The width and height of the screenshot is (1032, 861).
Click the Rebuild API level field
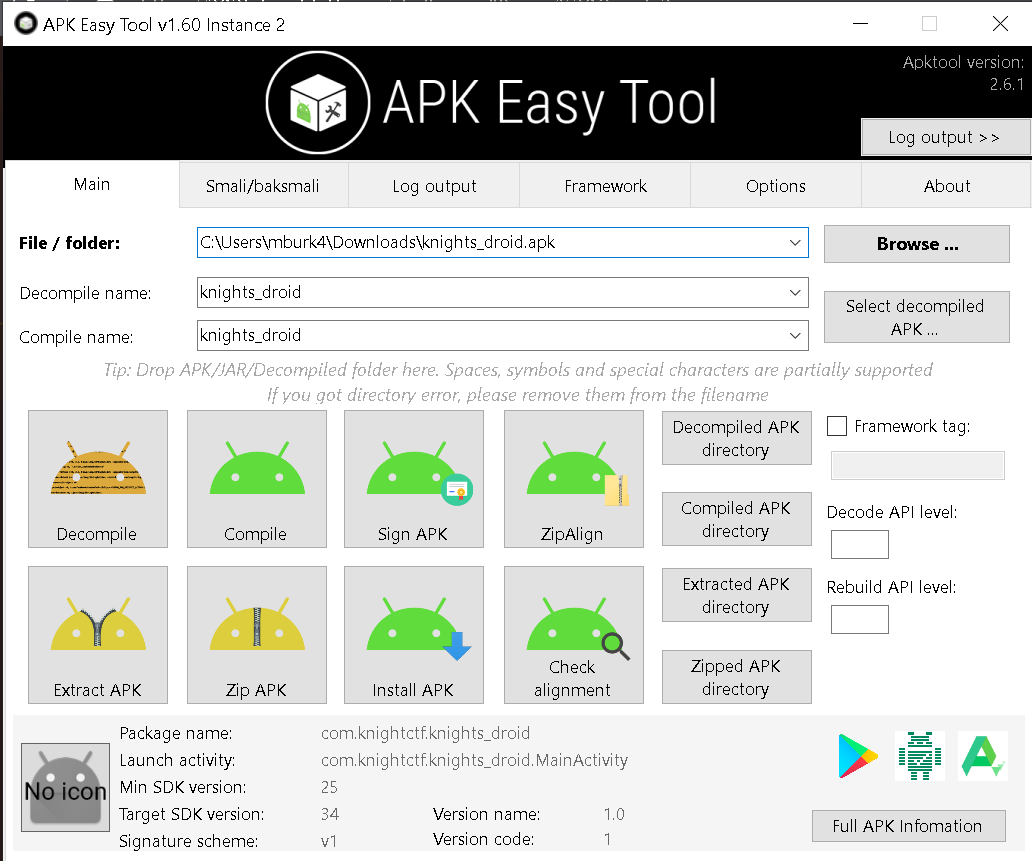pos(860,619)
